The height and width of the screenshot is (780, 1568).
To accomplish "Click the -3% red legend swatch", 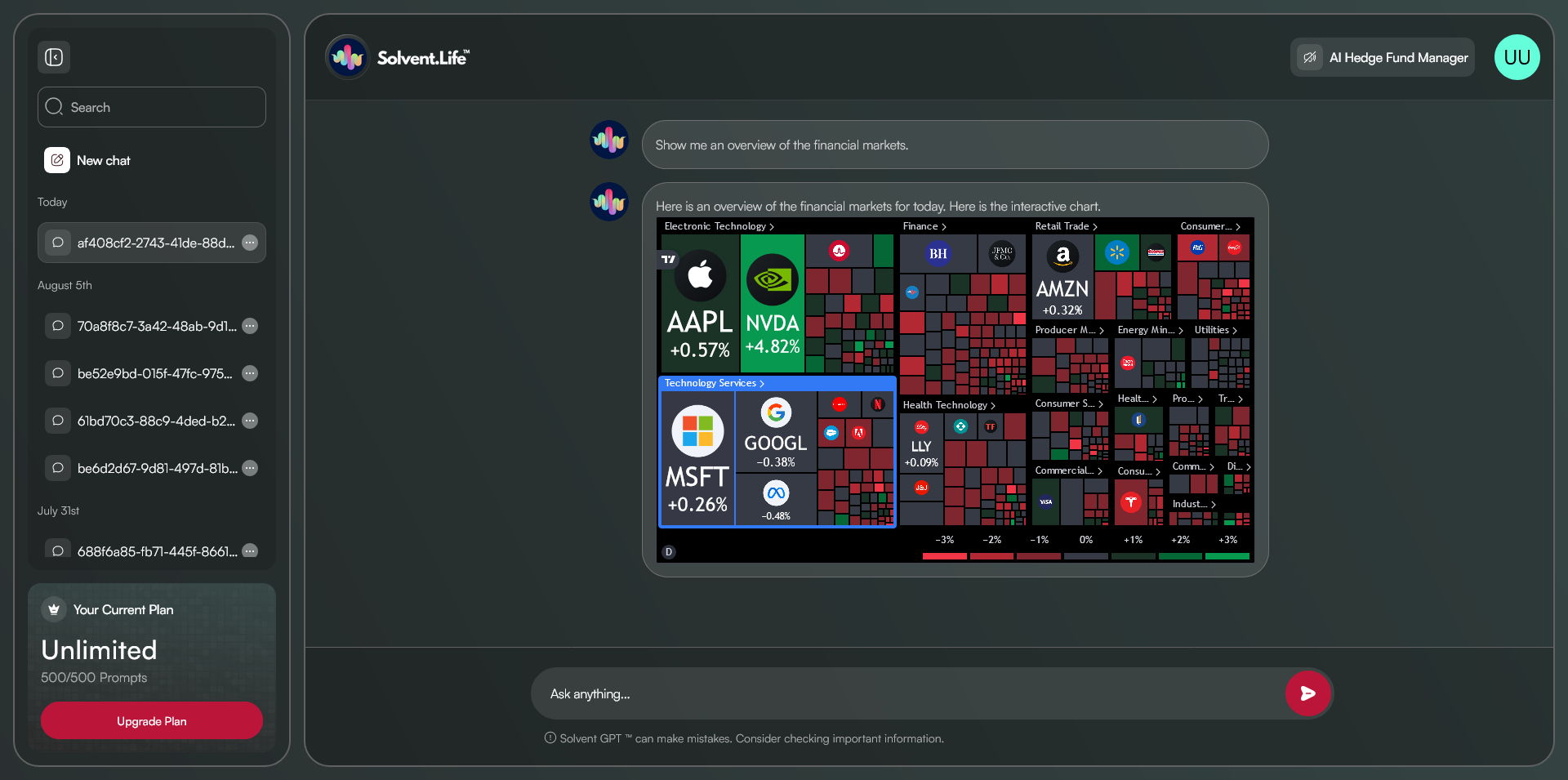I will pos(944,556).
